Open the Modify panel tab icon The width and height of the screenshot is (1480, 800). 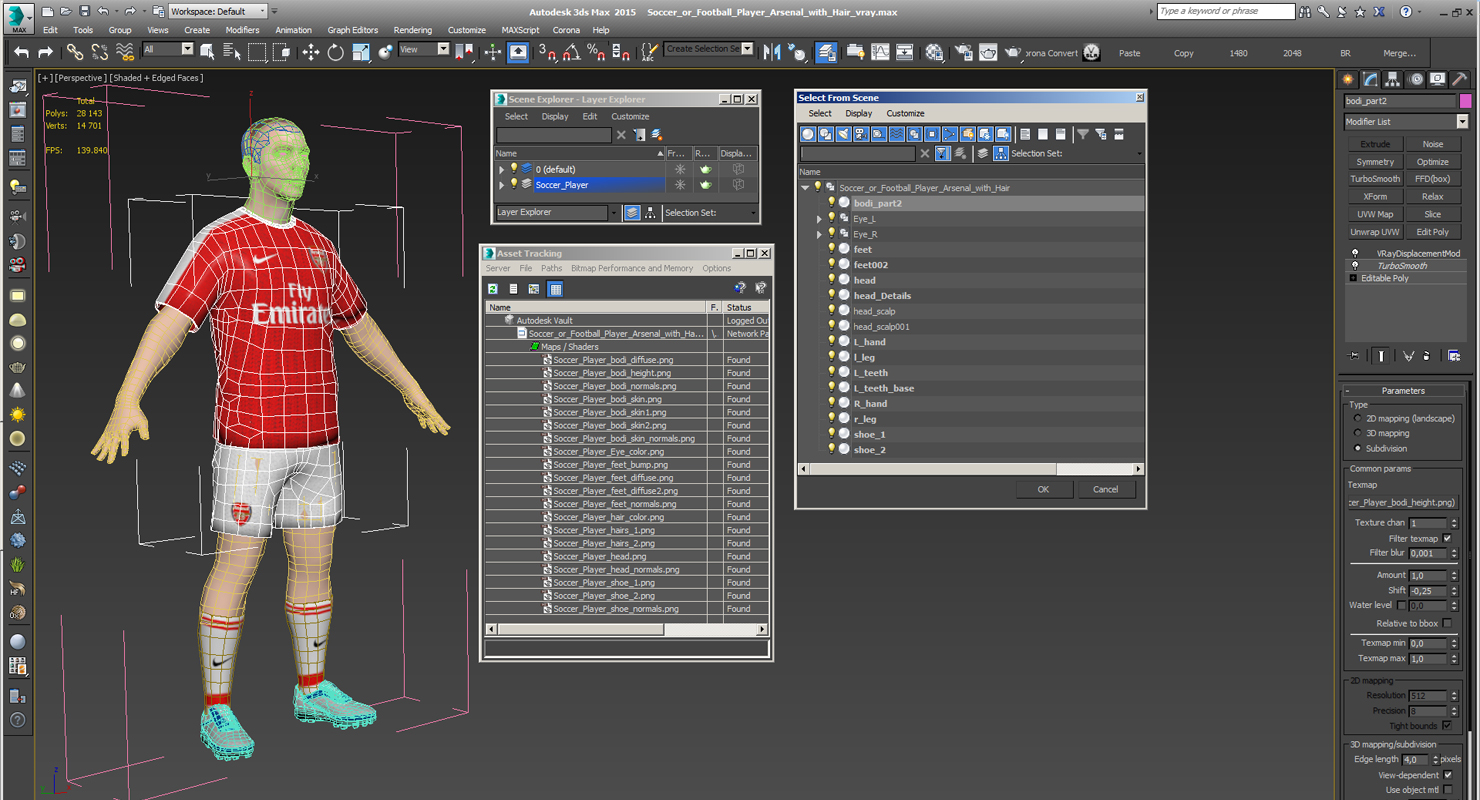point(1370,79)
